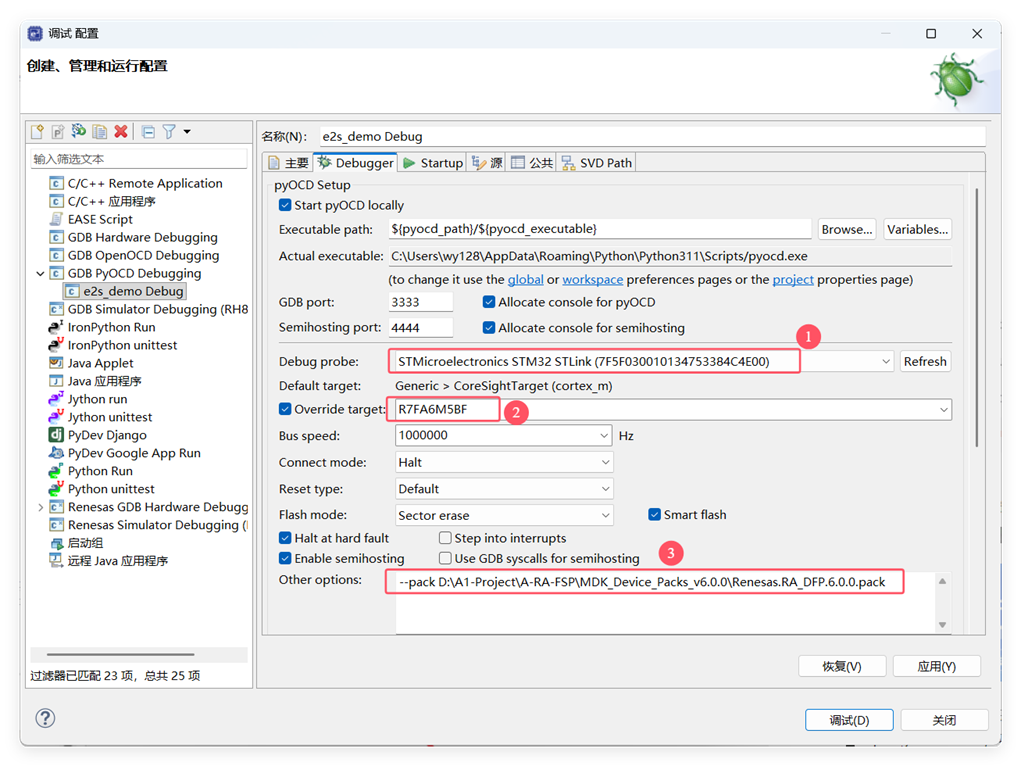Viewport: 1021px width, 766px height.
Task: Open the Reset type dropdown
Action: pos(605,489)
